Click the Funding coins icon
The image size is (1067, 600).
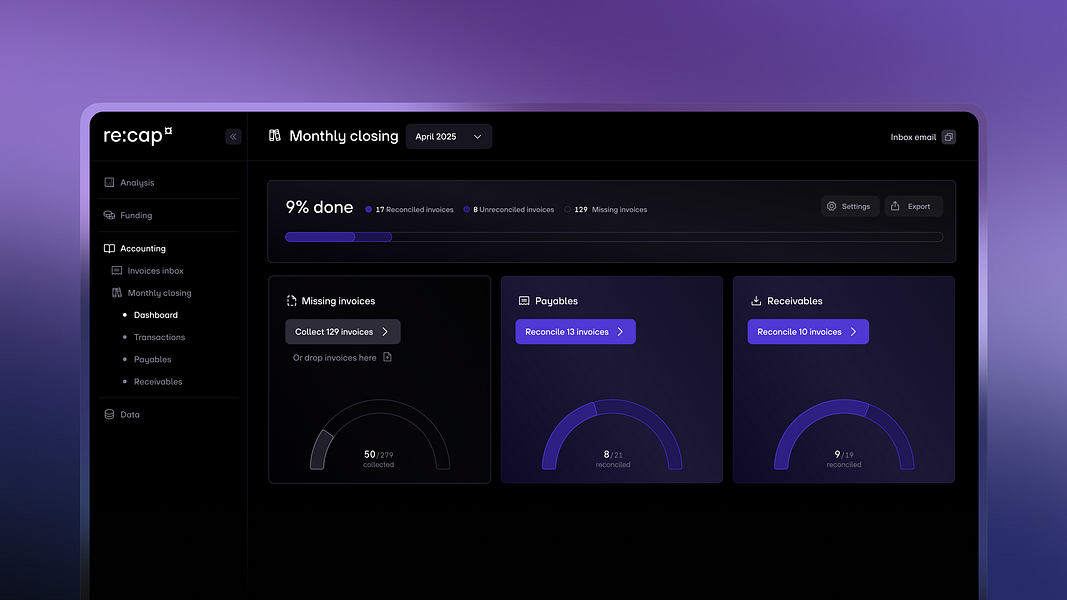point(109,215)
